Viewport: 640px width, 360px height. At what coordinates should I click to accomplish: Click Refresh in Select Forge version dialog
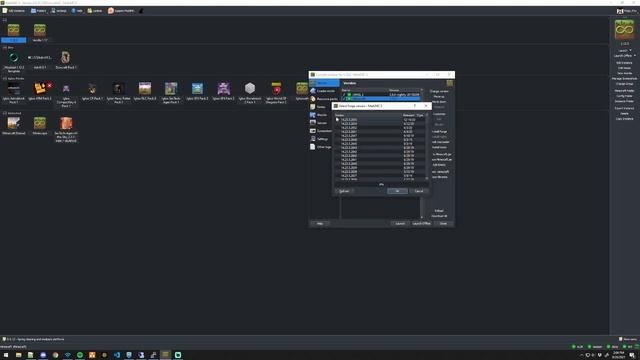pyautogui.click(x=344, y=191)
